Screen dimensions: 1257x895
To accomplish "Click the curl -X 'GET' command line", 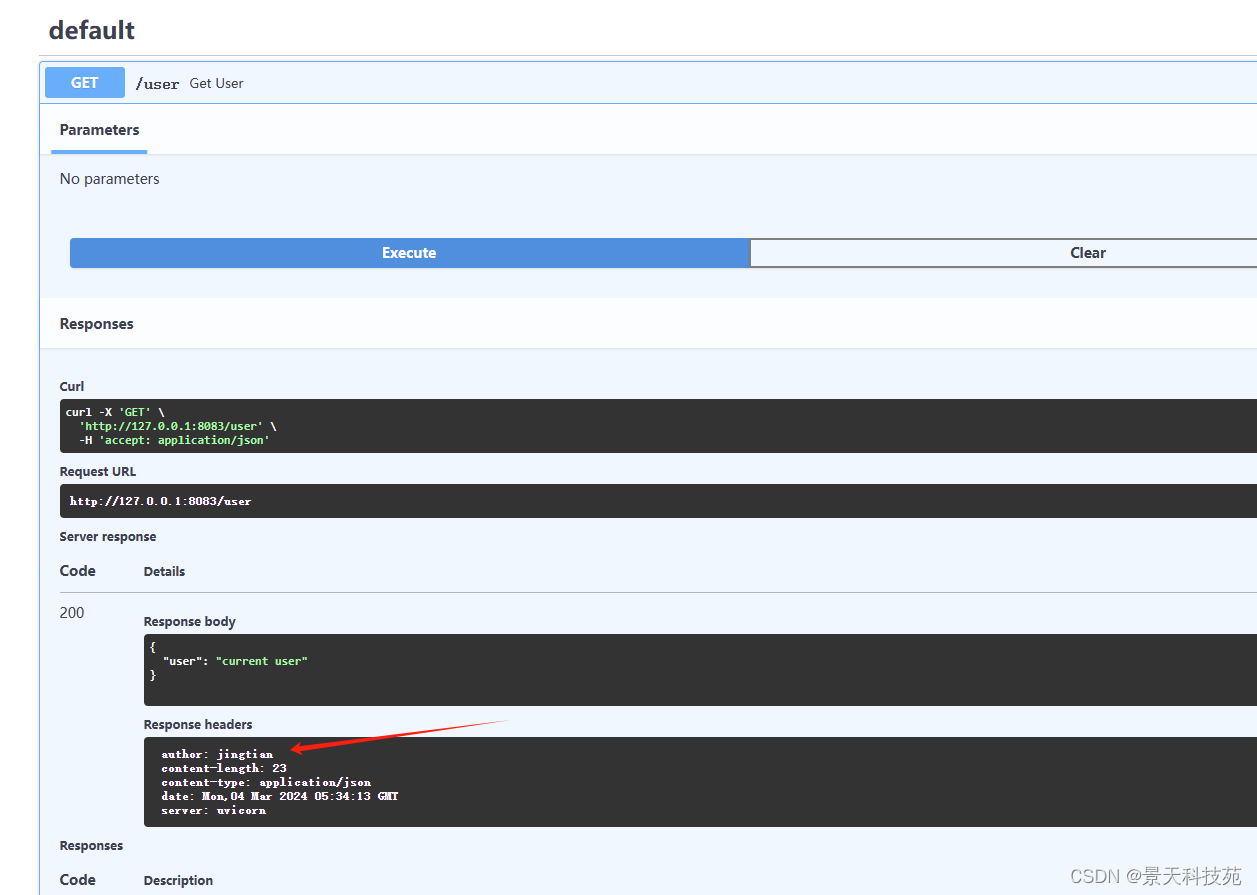I will [x=114, y=412].
